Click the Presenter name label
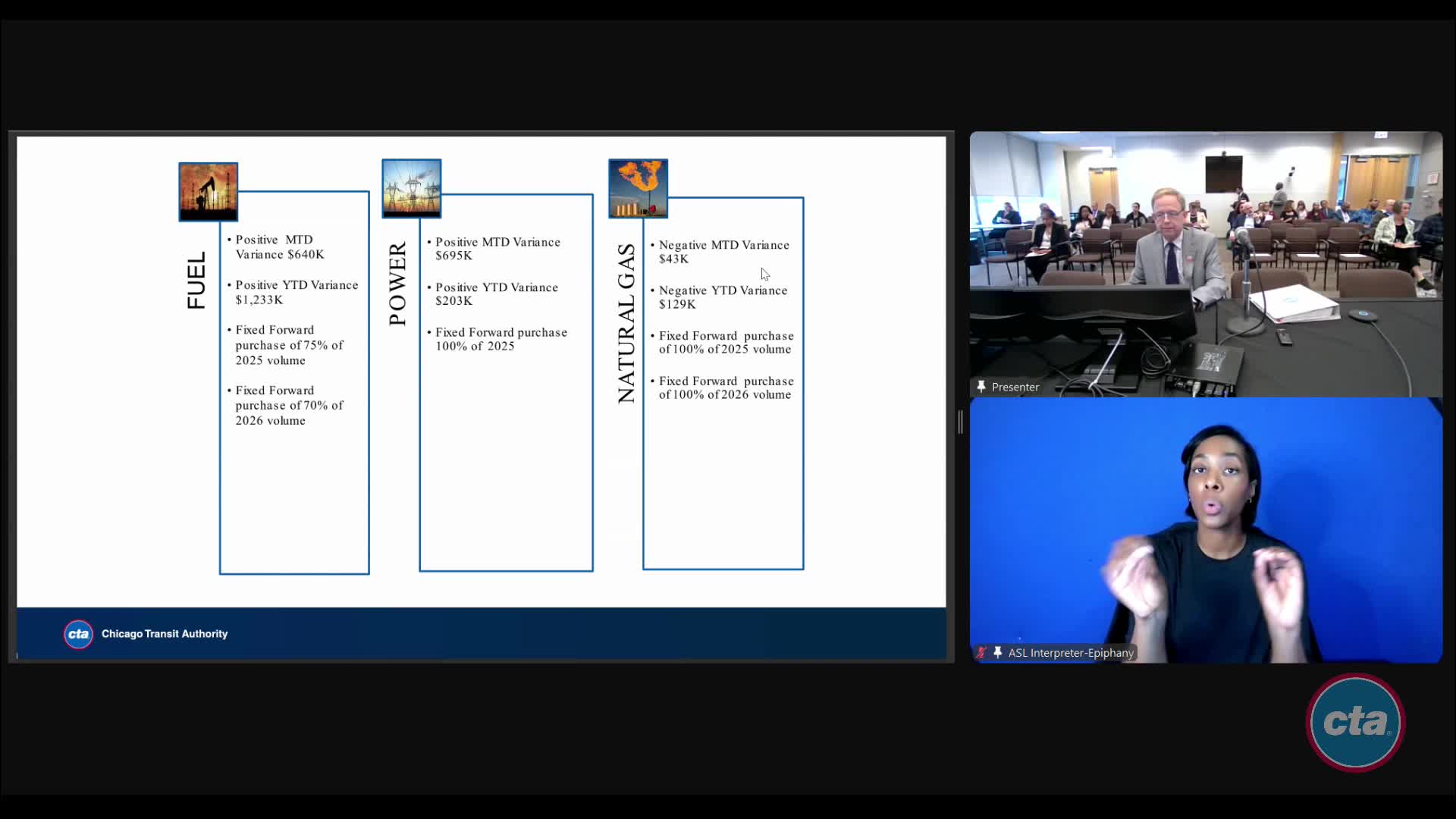The height and width of the screenshot is (819, 1456). tap(1015, 387)
